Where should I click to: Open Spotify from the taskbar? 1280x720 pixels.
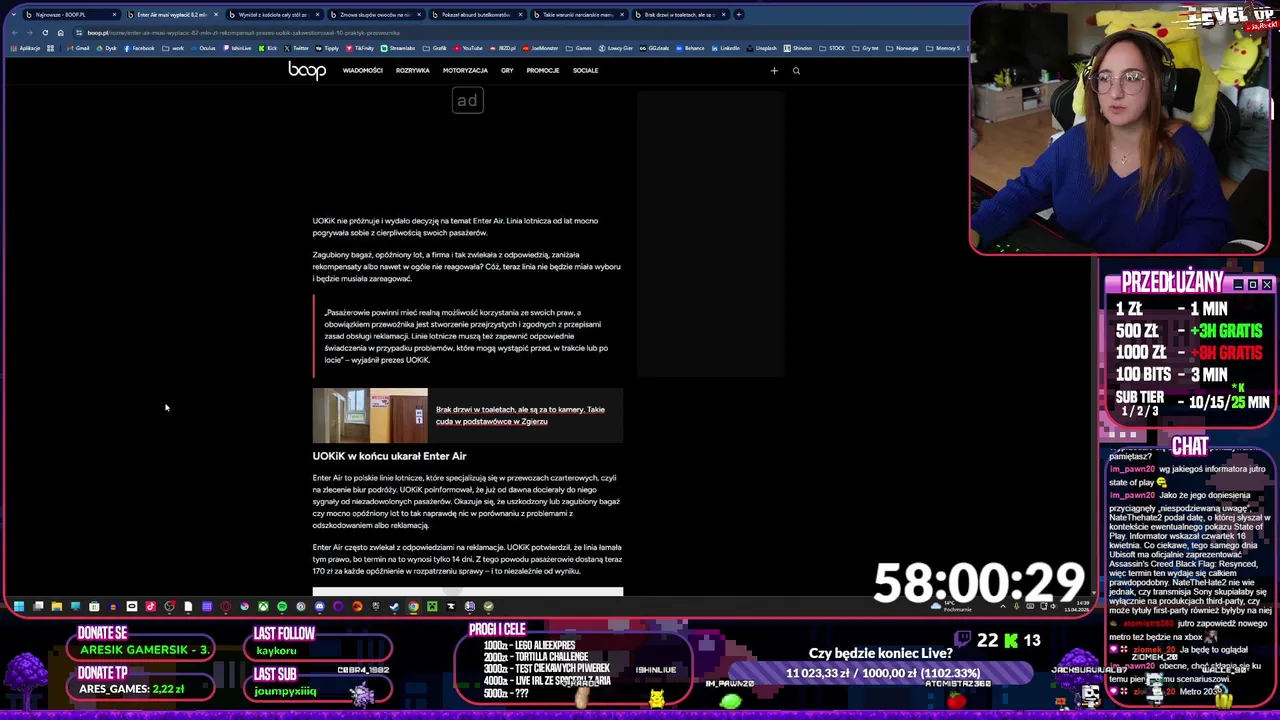pyautogui.click(x=282, y=606)
